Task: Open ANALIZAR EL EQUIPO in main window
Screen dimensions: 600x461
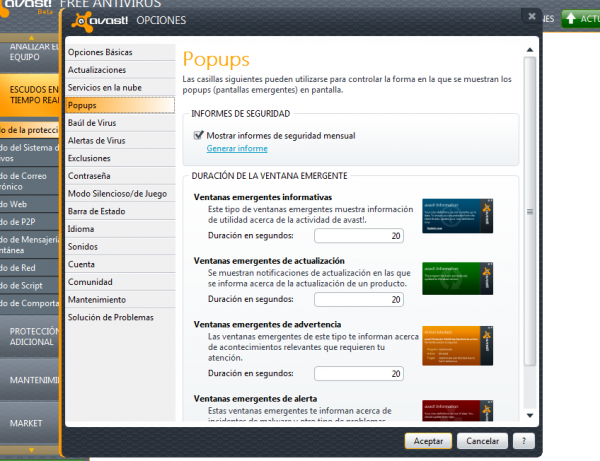Action: click(x=29, y=56)
